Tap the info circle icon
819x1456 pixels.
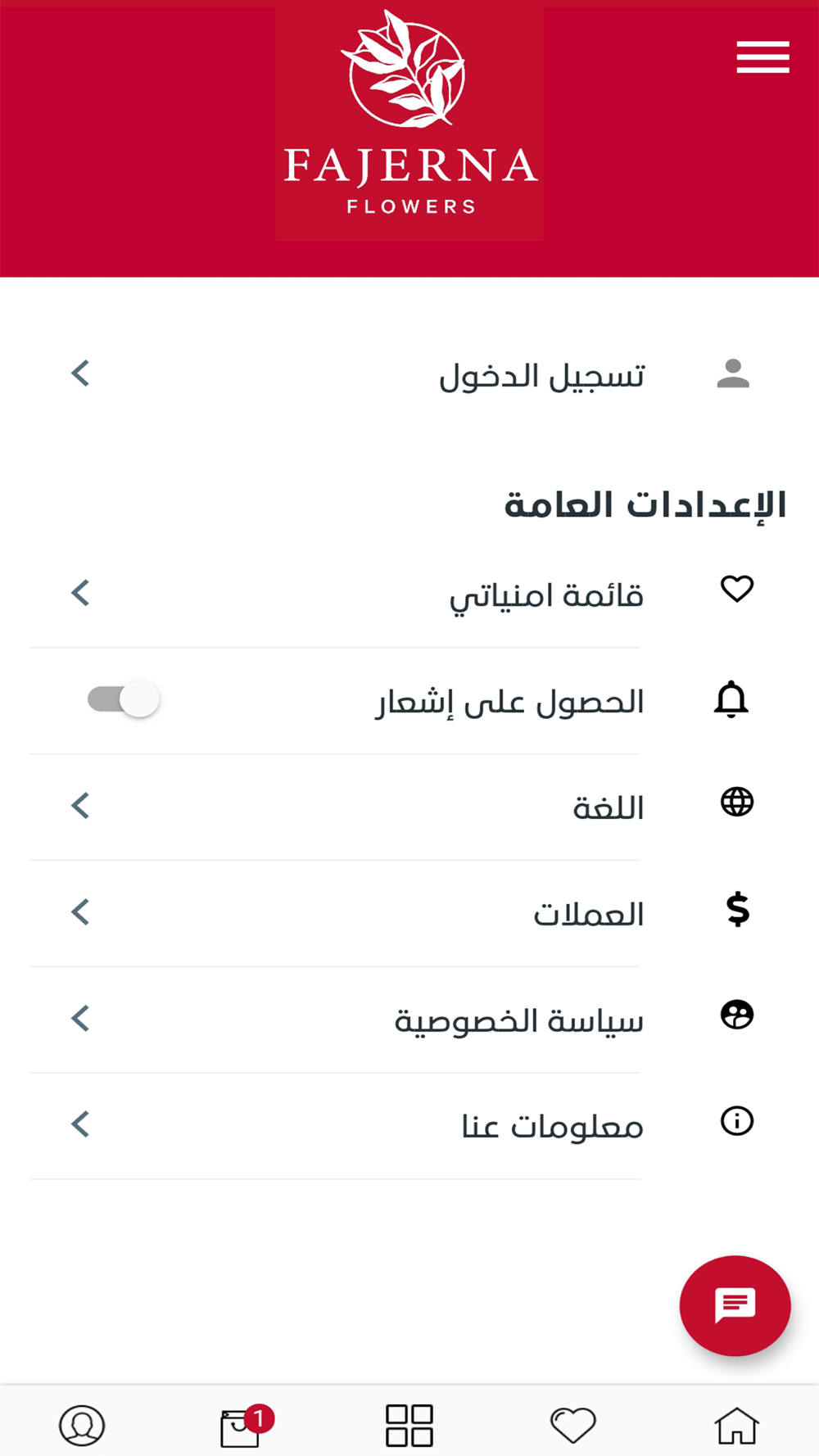point(737,1121)
